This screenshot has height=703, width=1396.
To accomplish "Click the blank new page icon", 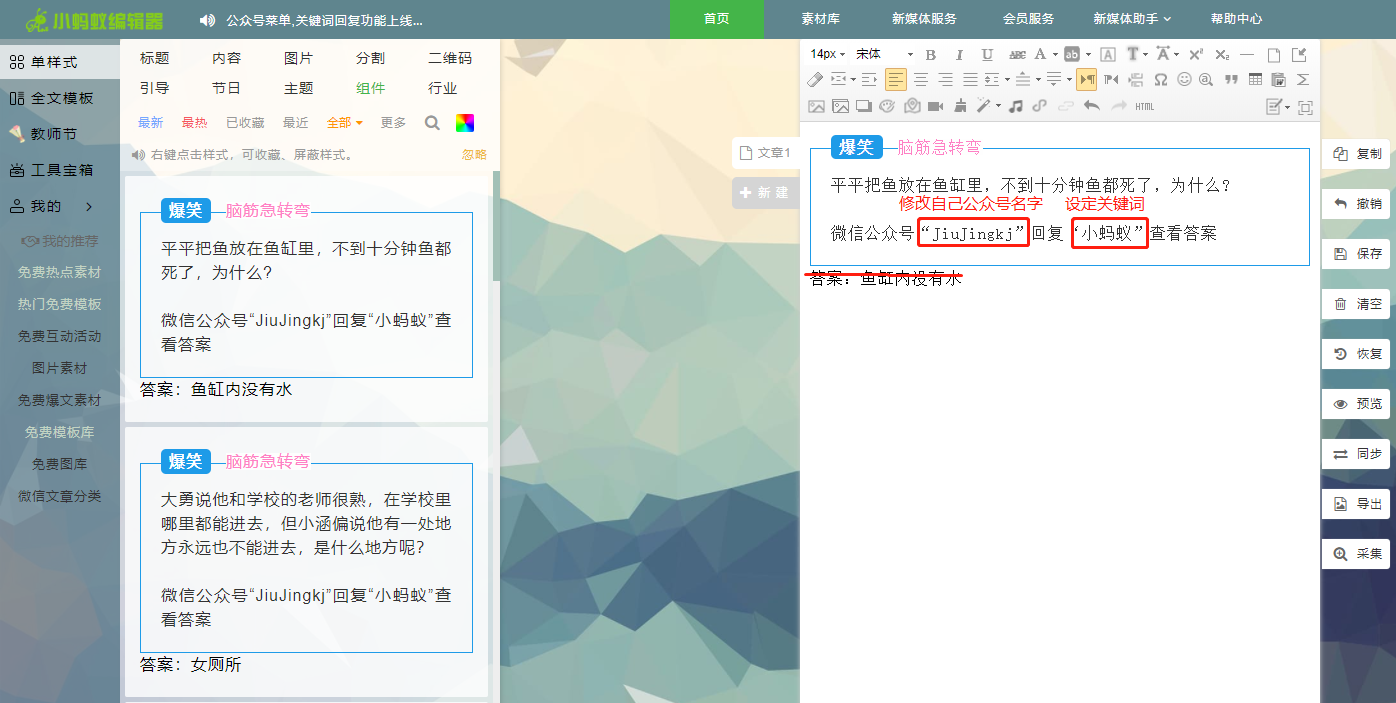I will pos(1274,54).
